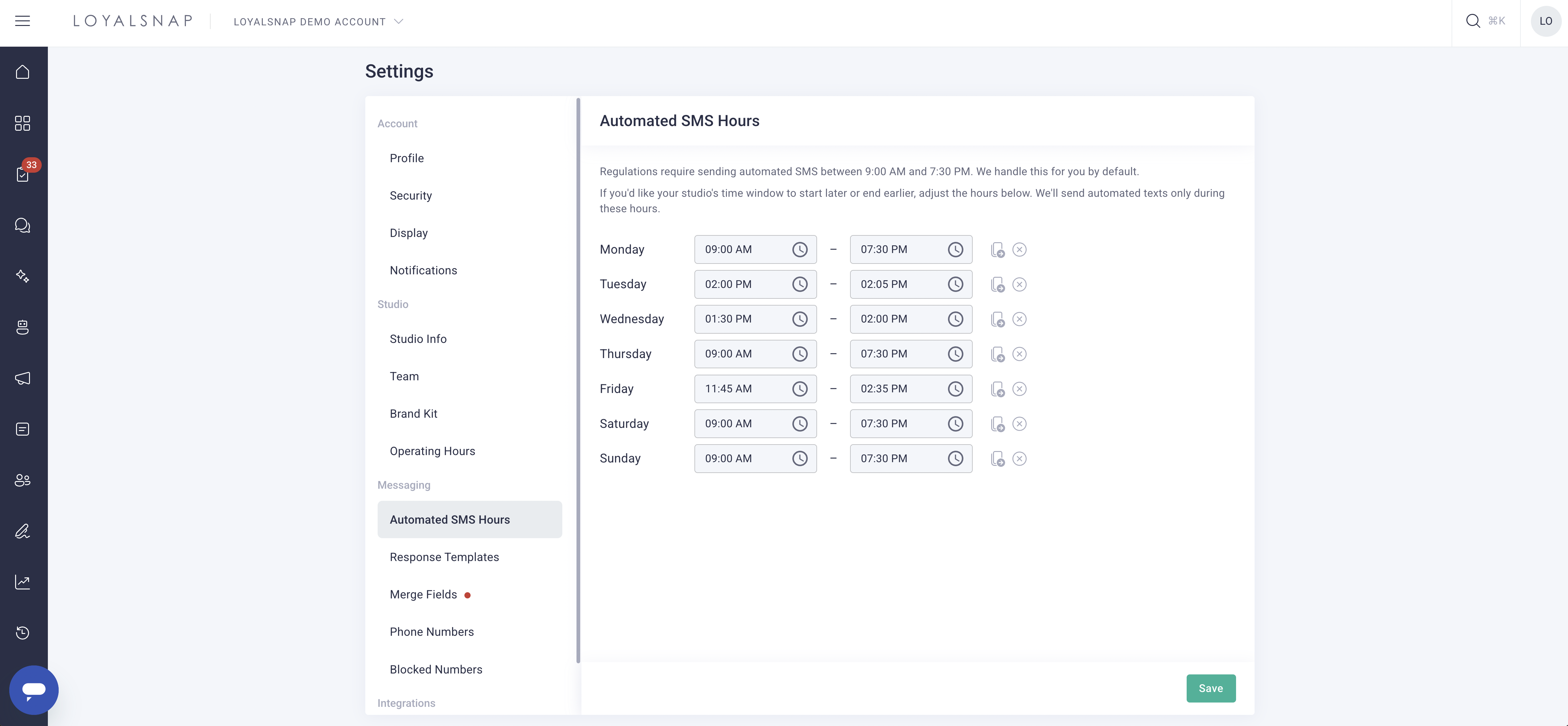
Task: Open Tuesday start time clock picker
Action: click(x=800, y=285)
